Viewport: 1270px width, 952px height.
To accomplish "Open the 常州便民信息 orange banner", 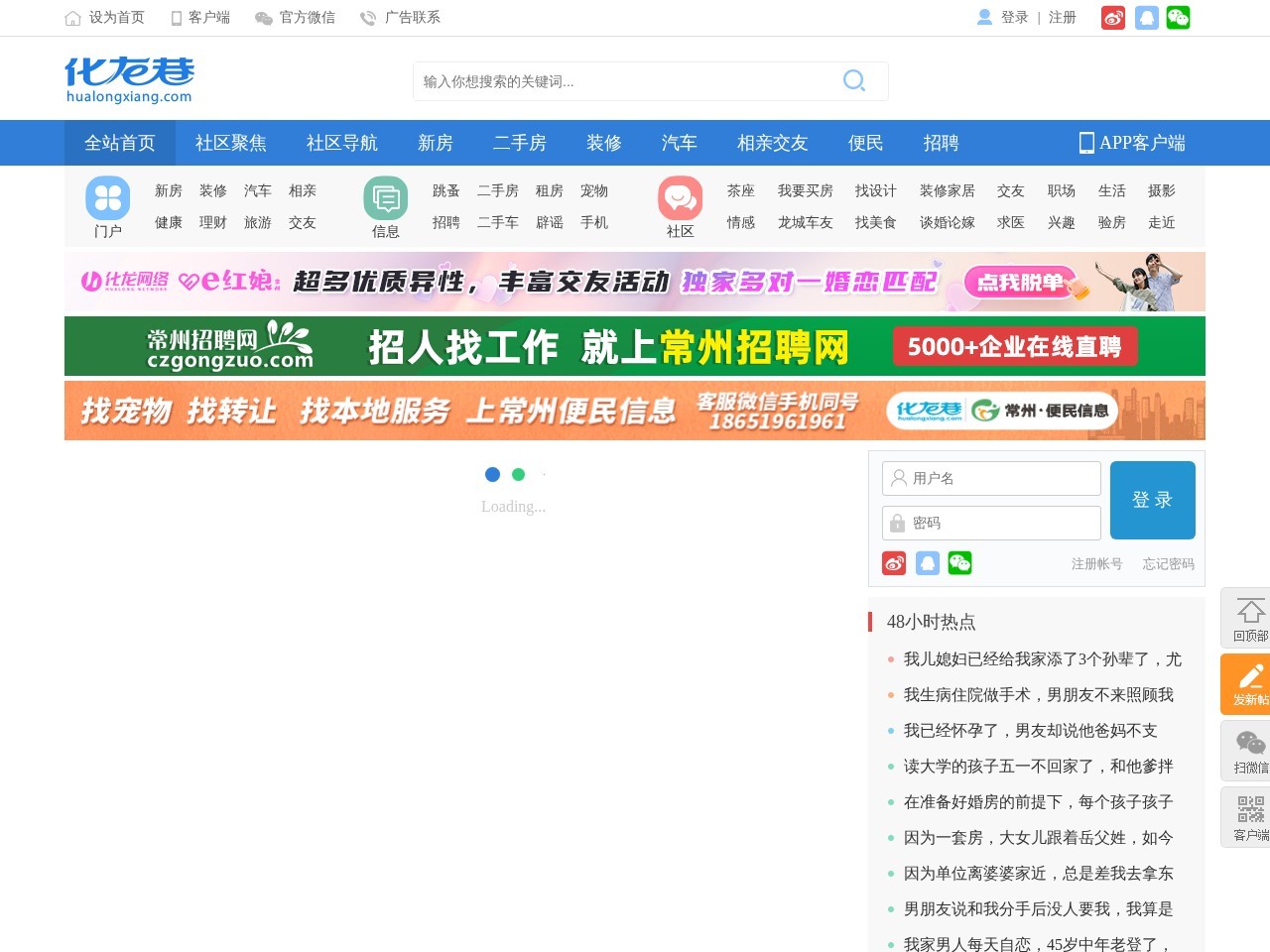I will coord(635,411).
